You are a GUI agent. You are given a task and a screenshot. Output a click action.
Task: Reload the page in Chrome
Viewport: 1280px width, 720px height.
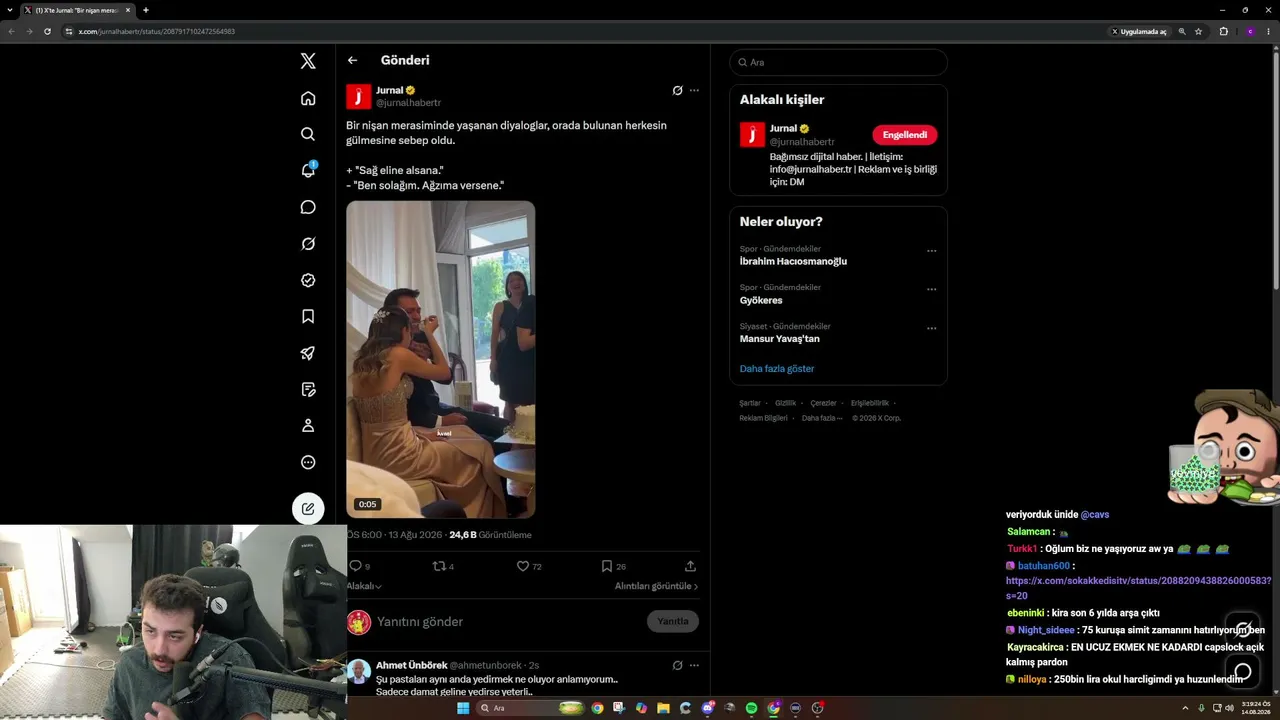pyautogui.click(x=47, y=32)
